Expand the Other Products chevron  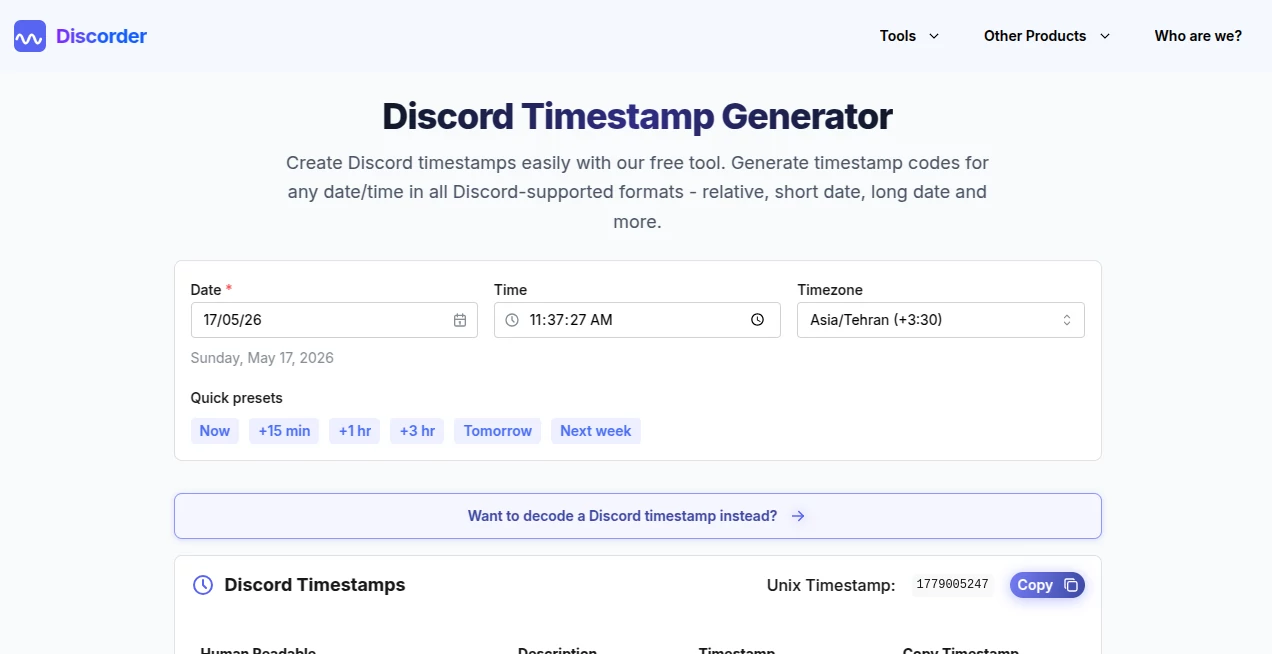coord(1105,36)
